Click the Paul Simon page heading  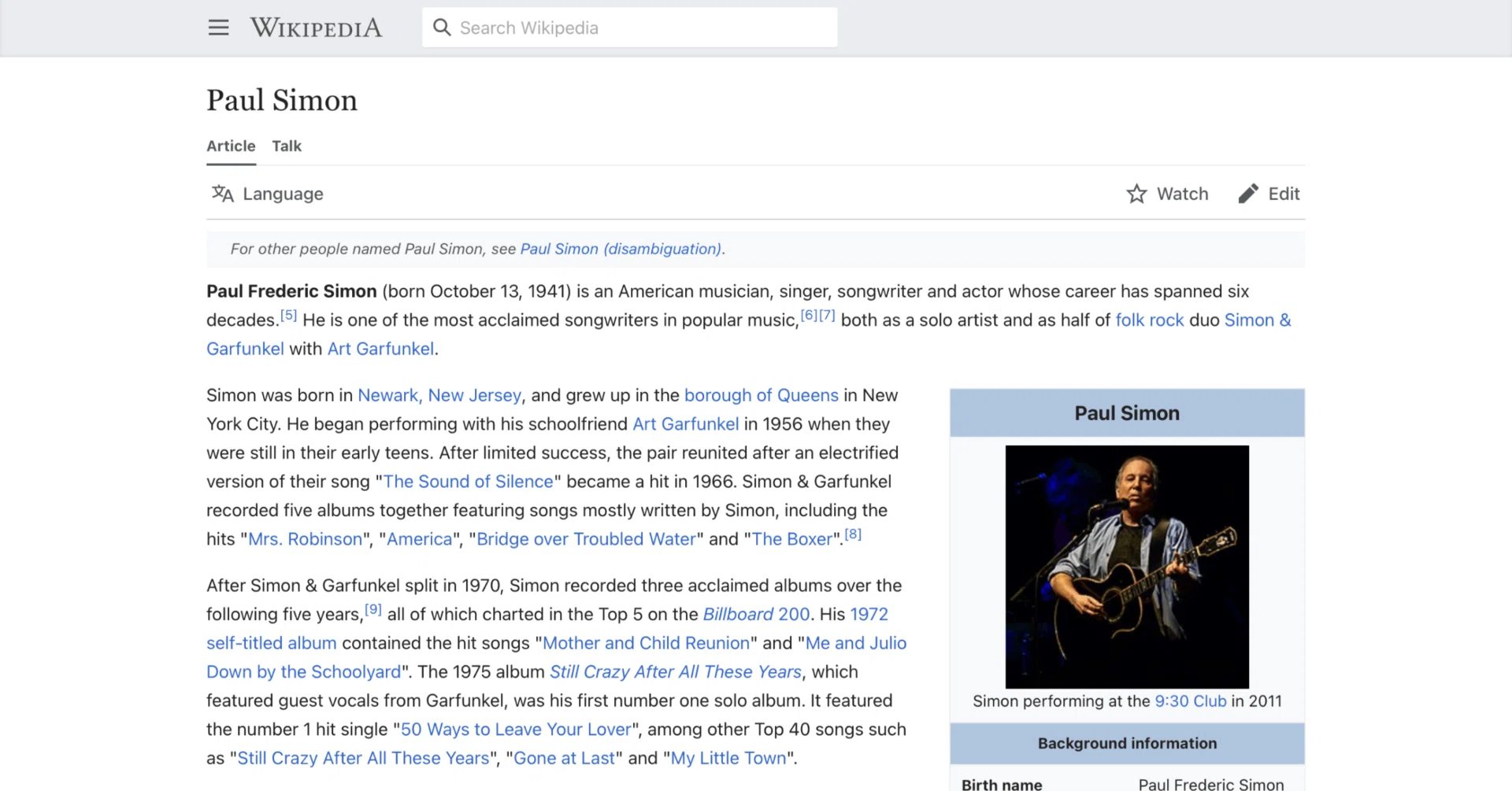click(x=282, y=101)
